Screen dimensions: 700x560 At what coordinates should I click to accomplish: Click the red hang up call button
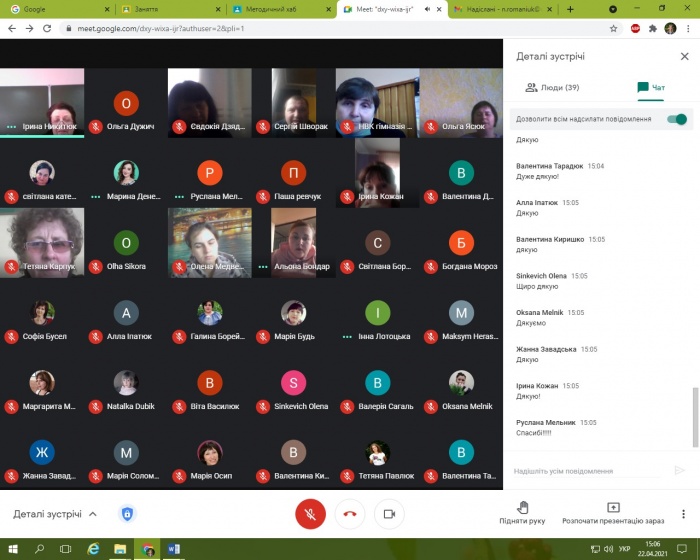pos(350,514)
